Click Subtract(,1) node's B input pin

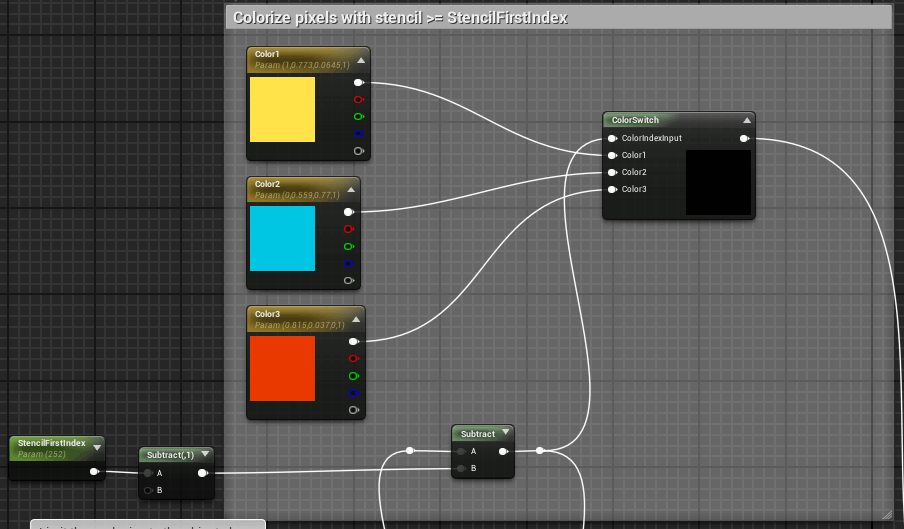point(148,490)
